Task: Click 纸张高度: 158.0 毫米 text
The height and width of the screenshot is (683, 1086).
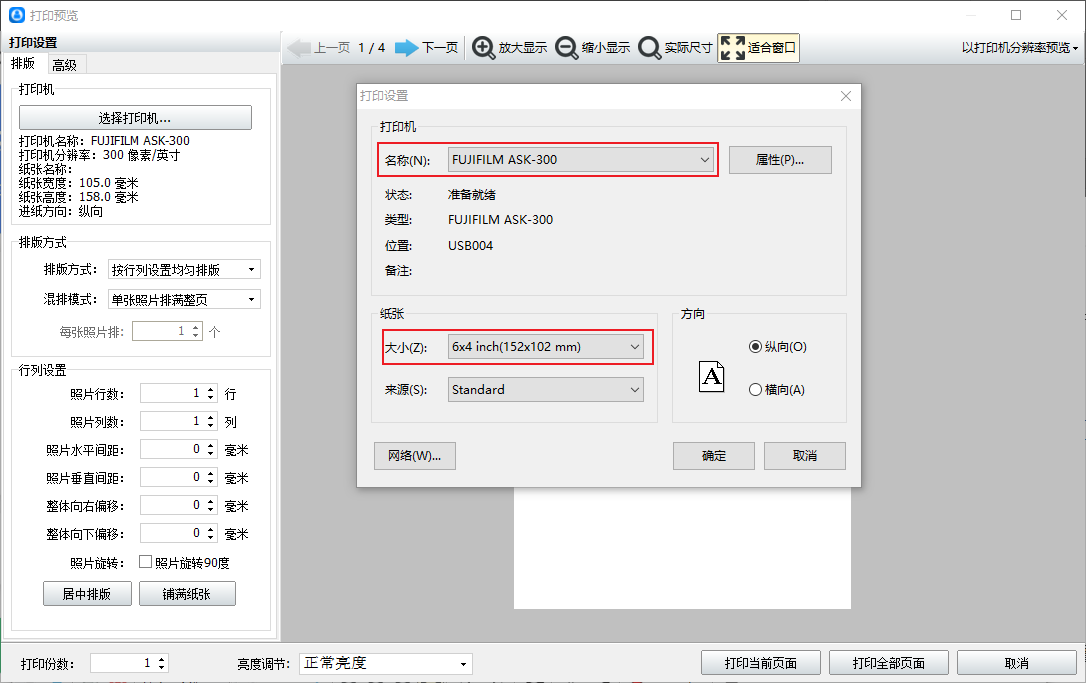Action: (x=79, y=197)
